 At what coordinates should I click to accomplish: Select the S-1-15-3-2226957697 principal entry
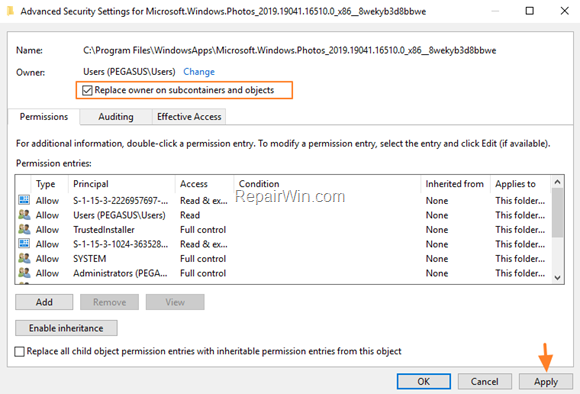pos(121,201)
